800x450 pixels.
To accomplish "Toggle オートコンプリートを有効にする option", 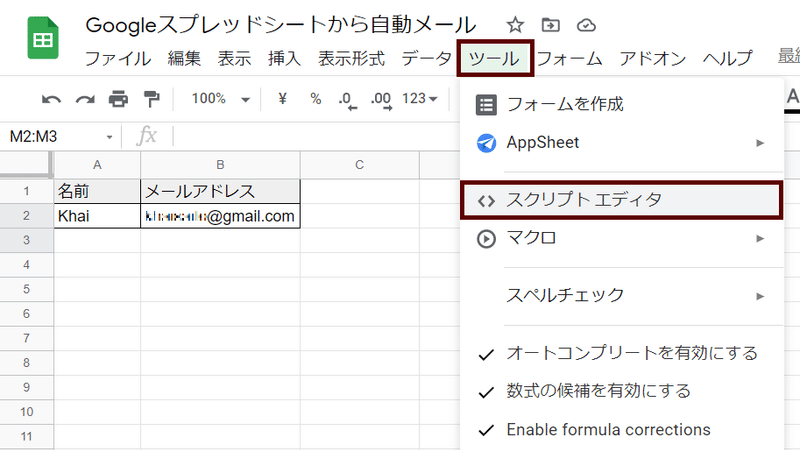I will (x=621, y=353).
